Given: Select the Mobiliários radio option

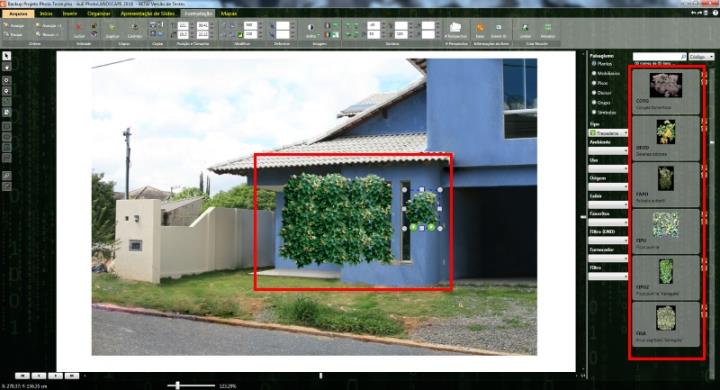Looking at the screenshot, I should (x=594, y=73).
